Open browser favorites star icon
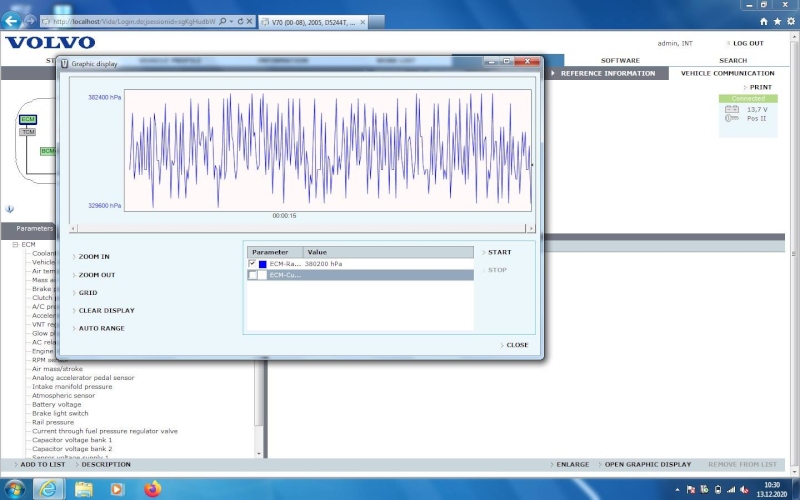Screen dimensions: 800x500 click(x=777, y=21)
